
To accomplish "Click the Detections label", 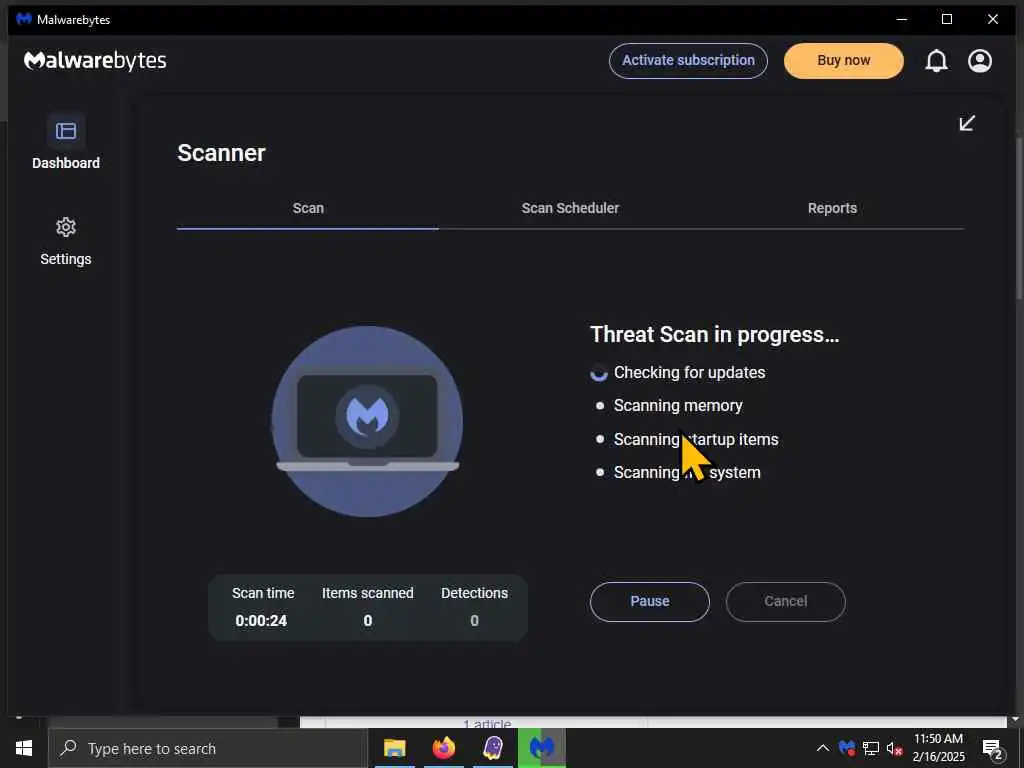I will tap(474, 593).
